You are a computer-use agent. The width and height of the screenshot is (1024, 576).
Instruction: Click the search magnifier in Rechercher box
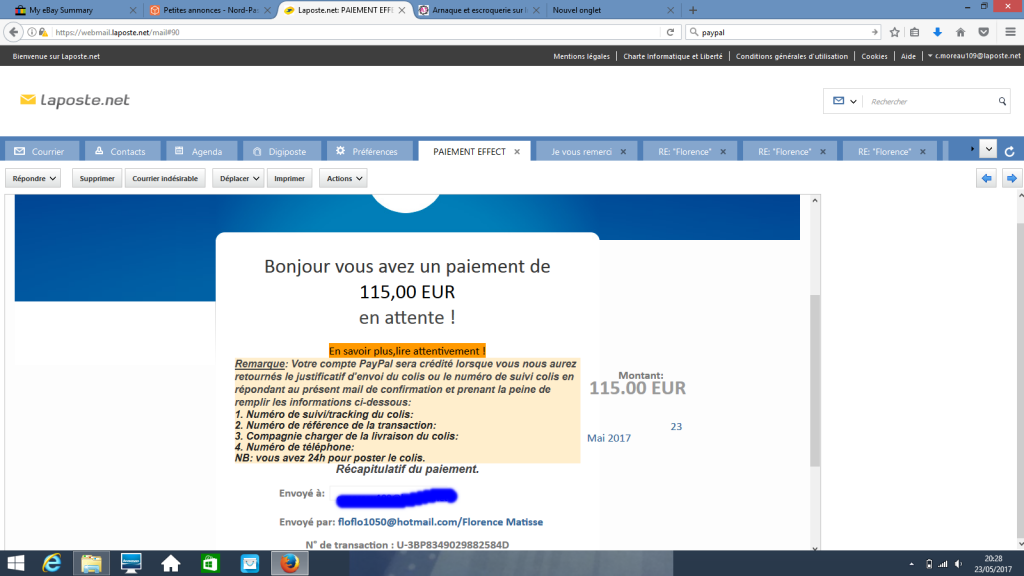pos(1002,101)
